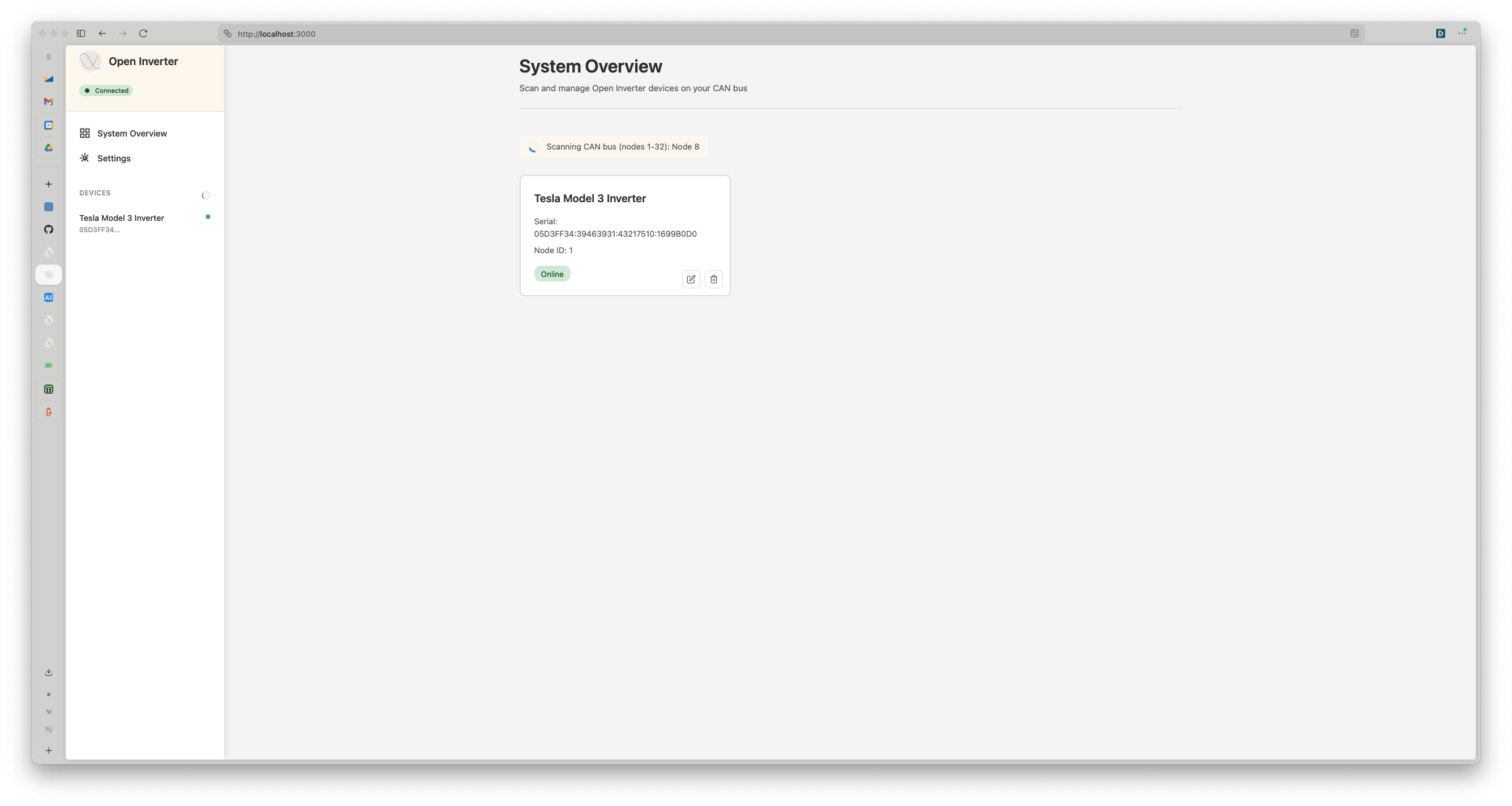Click the browser reload button

(143, 33)
